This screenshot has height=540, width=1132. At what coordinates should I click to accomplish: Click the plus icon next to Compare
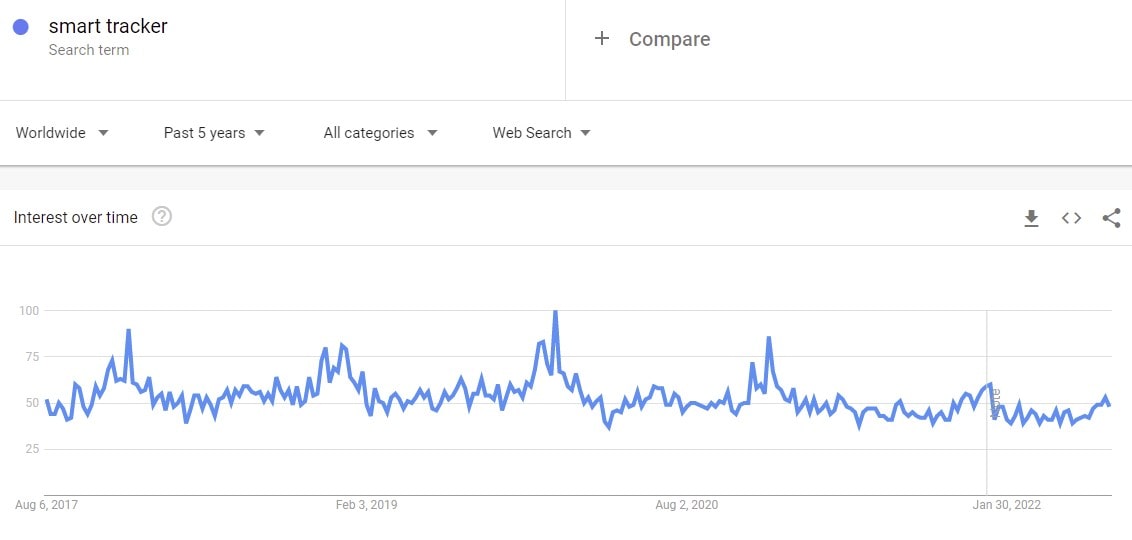point(602,39)
